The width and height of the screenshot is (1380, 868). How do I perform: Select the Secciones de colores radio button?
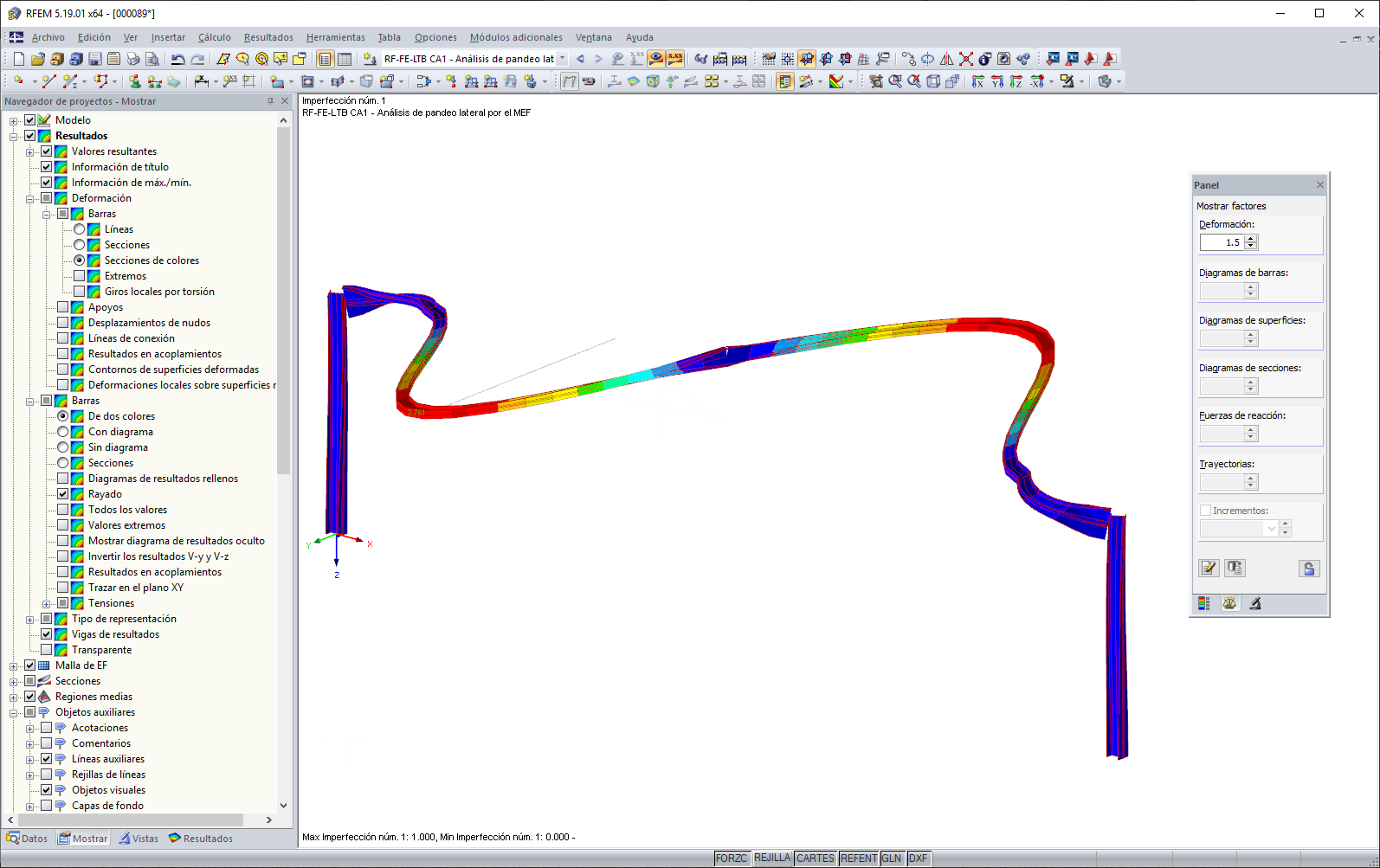click(x=80, y=260)
